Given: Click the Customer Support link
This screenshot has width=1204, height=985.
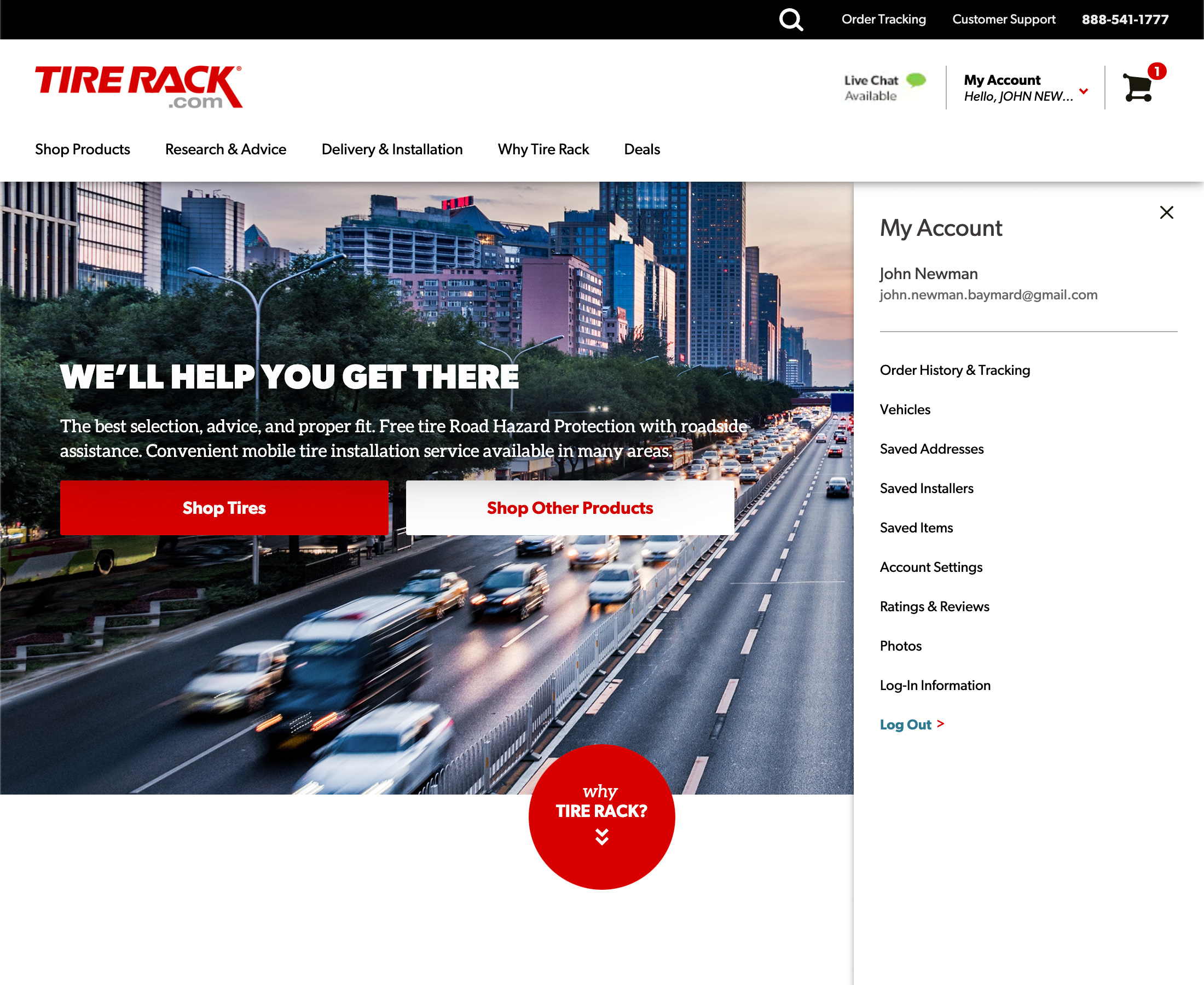Looking at the screenshot, I should (x=1003, y=20).
